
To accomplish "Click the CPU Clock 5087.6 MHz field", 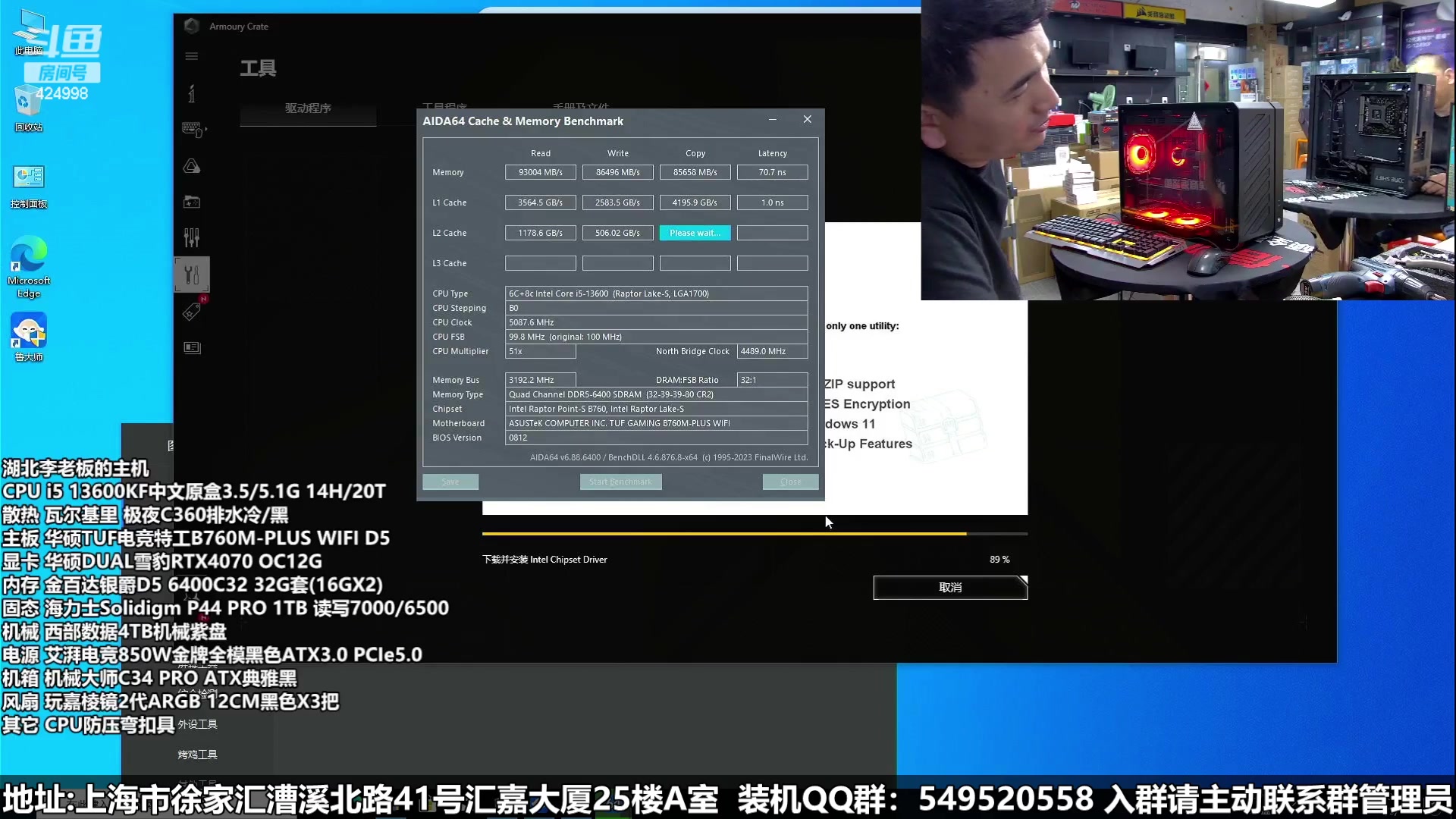I will 657,322.
